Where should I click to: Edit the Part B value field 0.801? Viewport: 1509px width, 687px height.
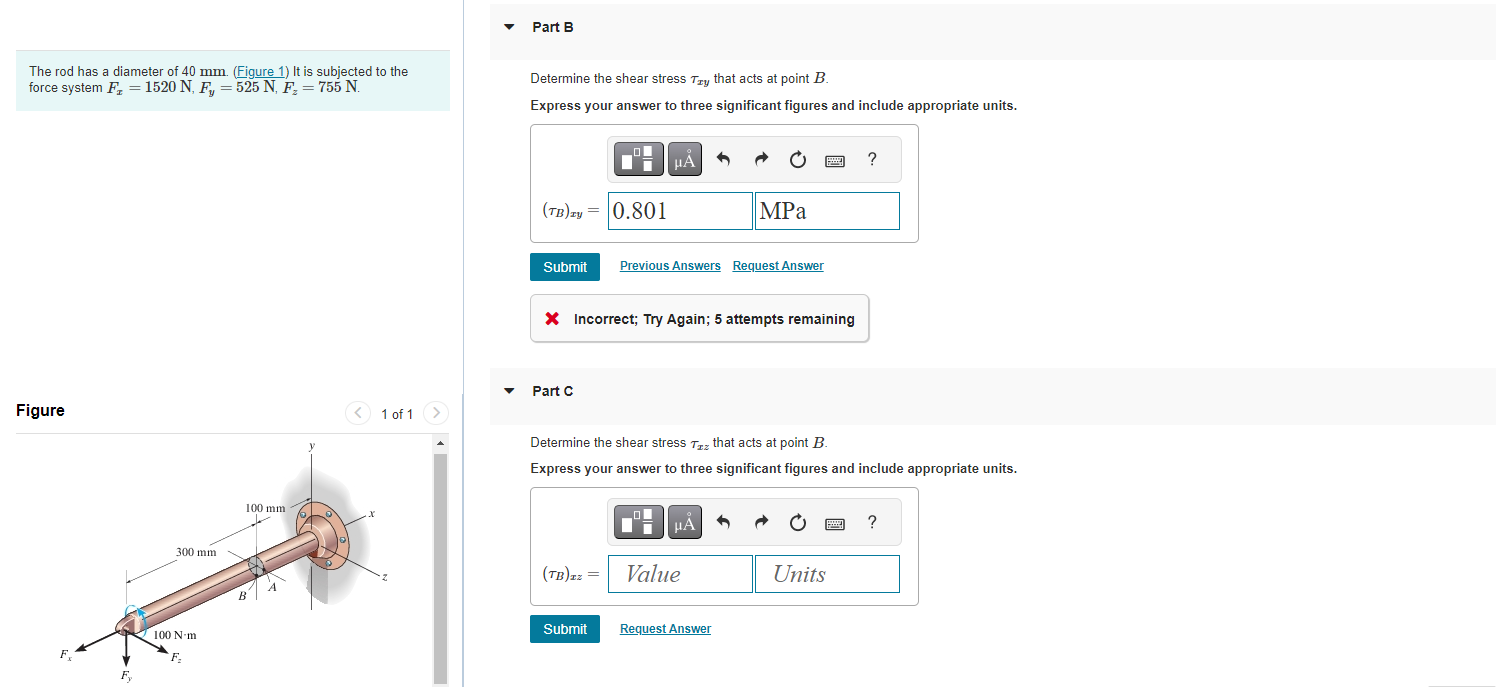tap(680, 211)
